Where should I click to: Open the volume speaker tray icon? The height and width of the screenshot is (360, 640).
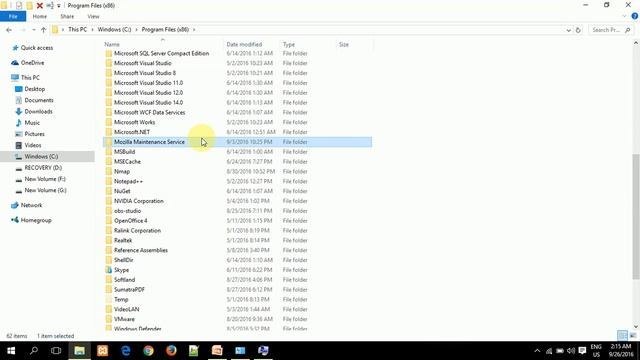pos(571,351)
